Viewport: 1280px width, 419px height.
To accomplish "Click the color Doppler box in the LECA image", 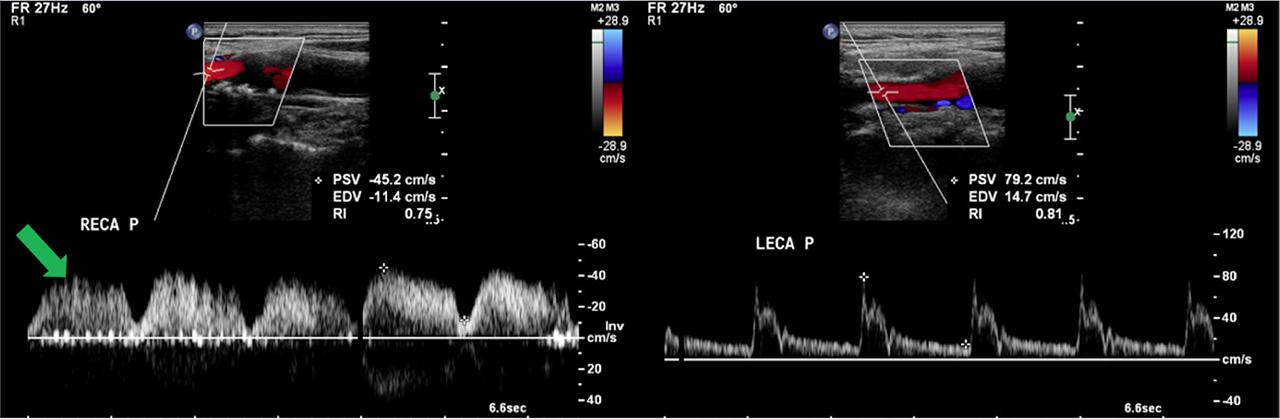I will 922,103.
